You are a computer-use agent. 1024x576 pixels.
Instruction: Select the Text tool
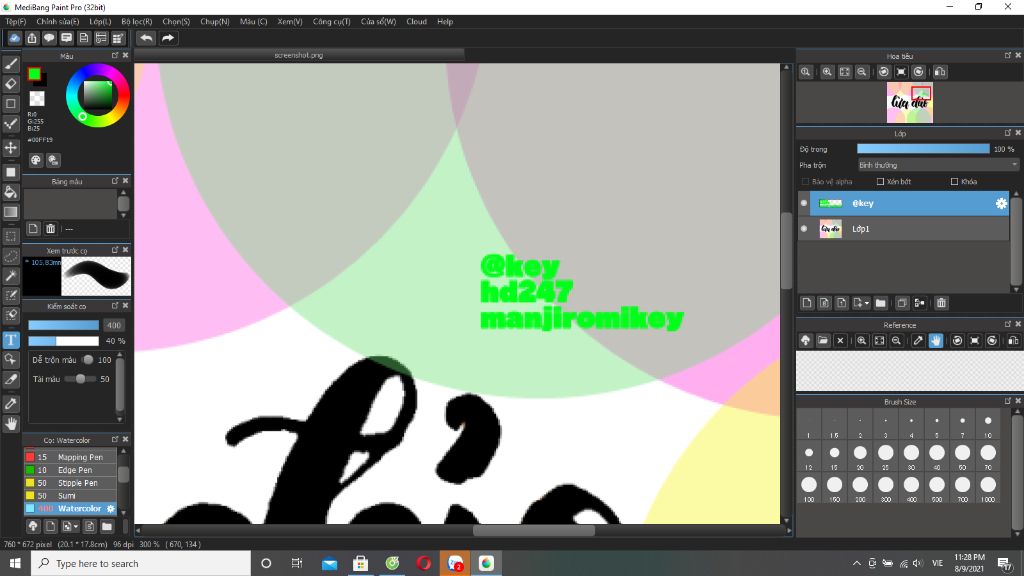pyautogui.click(x=10, y=340)
